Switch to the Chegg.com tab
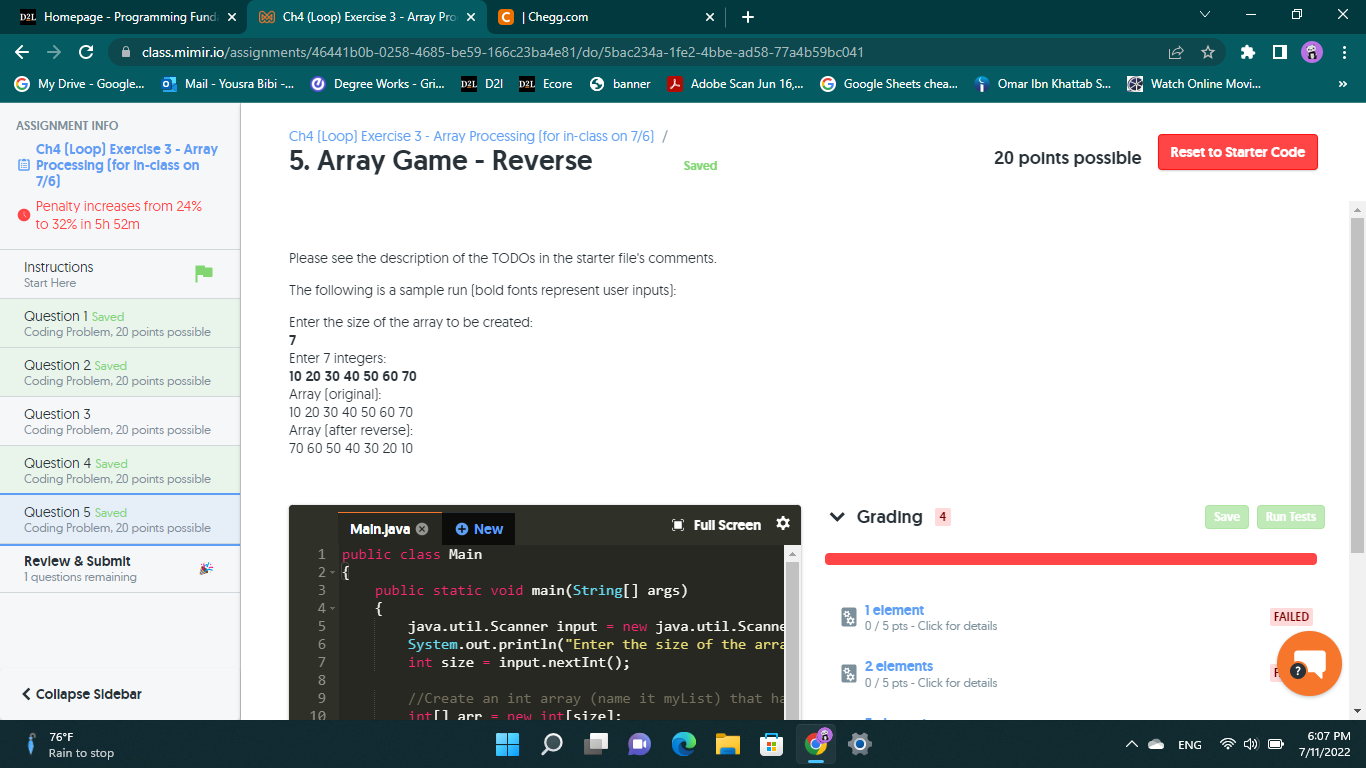Image resolution: width=1366 pixels, height=768 pixels. pos(606,17)
